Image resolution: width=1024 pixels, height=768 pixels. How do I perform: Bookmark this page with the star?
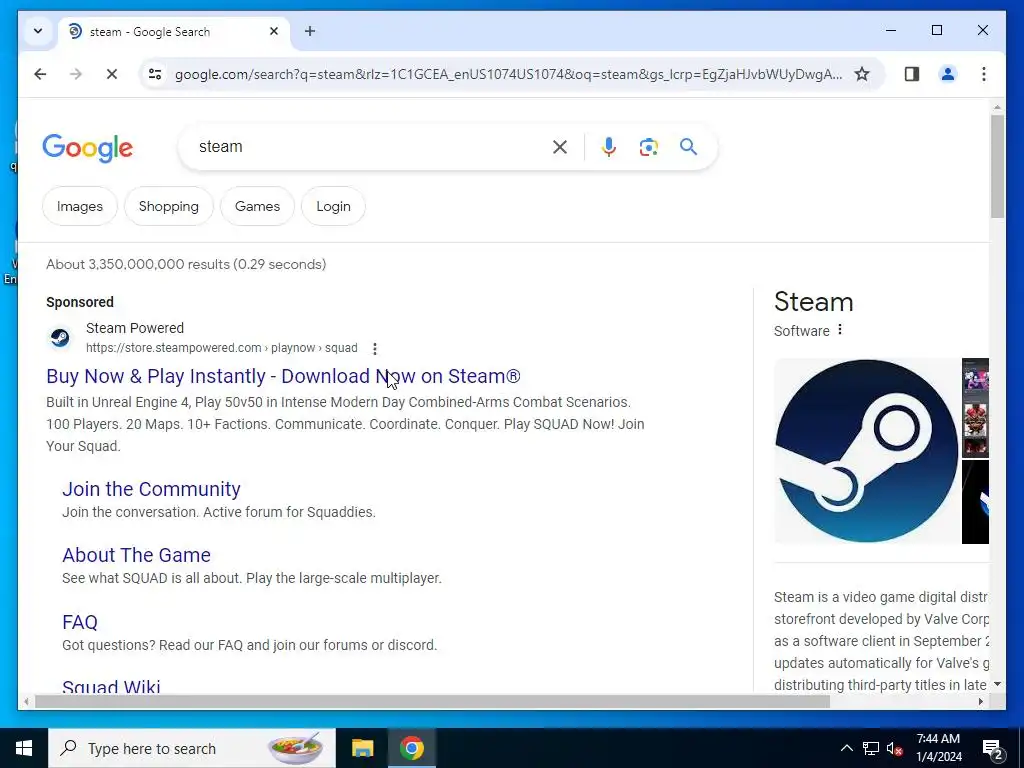[862, 74]
